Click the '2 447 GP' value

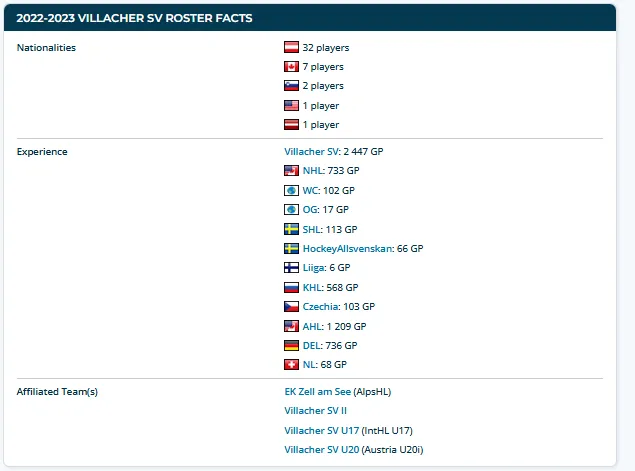(363, 151)
